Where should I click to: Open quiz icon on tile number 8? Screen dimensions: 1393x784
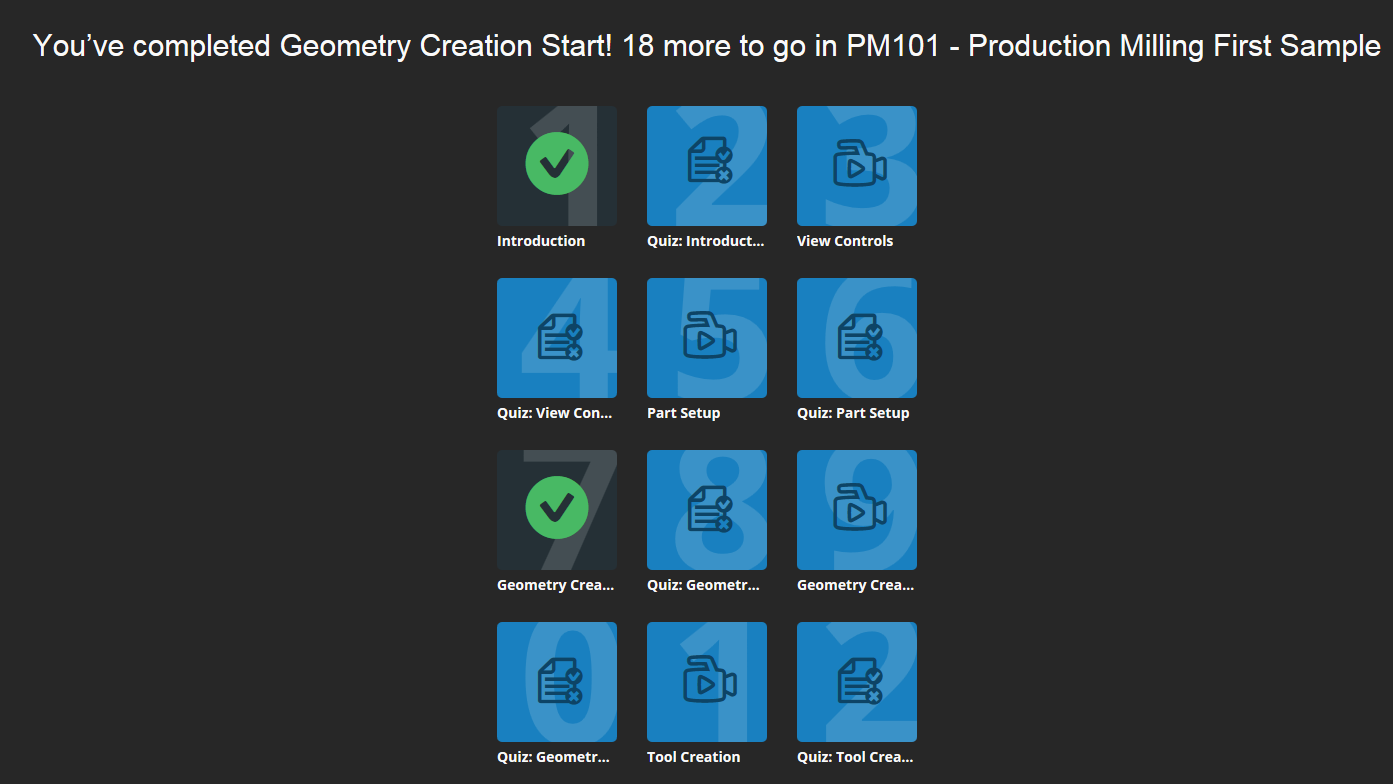pos(708,509)
